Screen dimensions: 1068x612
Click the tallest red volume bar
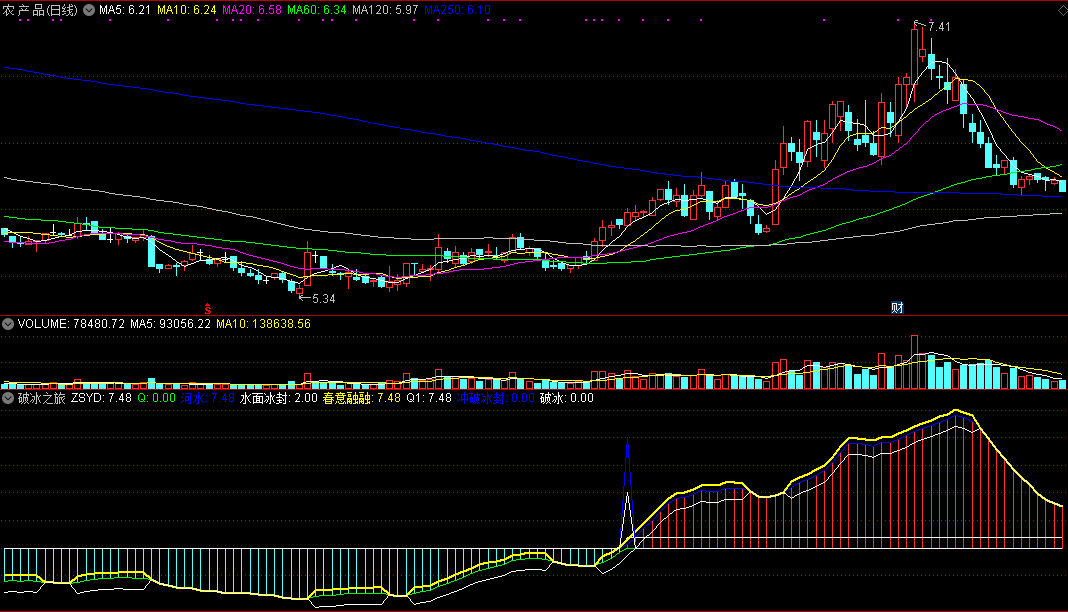pos(915,361)
